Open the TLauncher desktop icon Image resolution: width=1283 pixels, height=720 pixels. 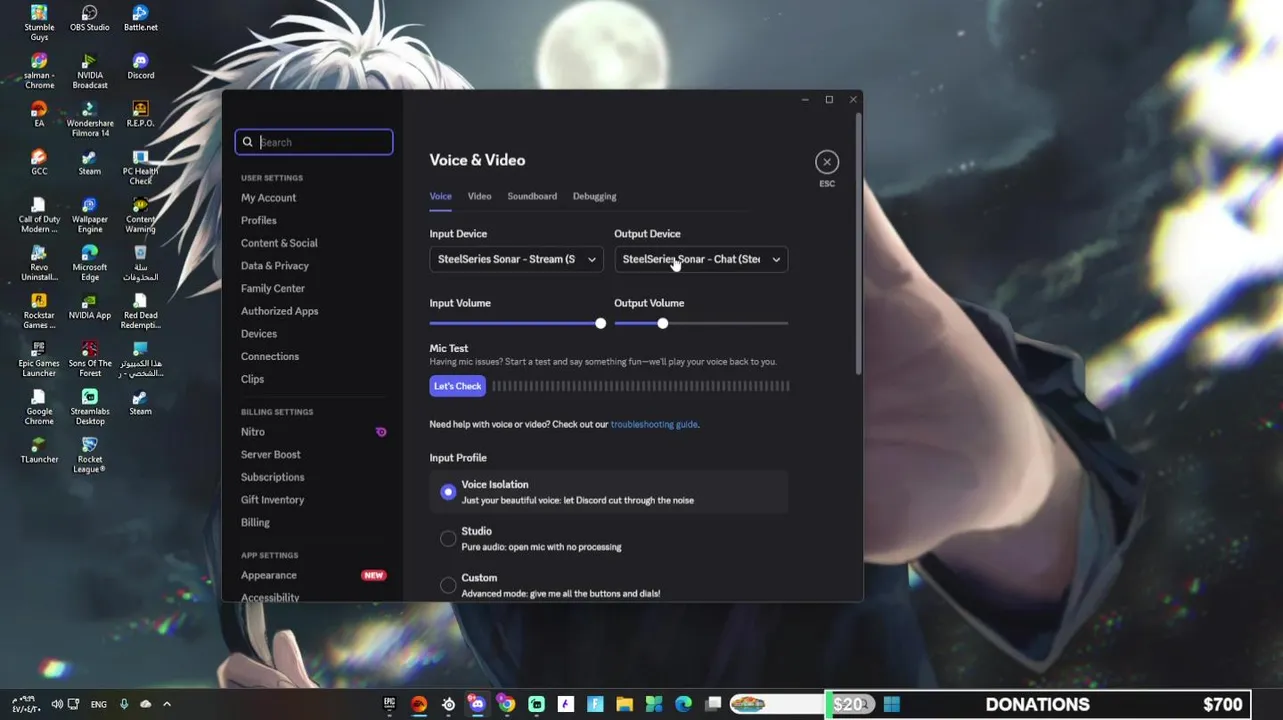(39, 450)
